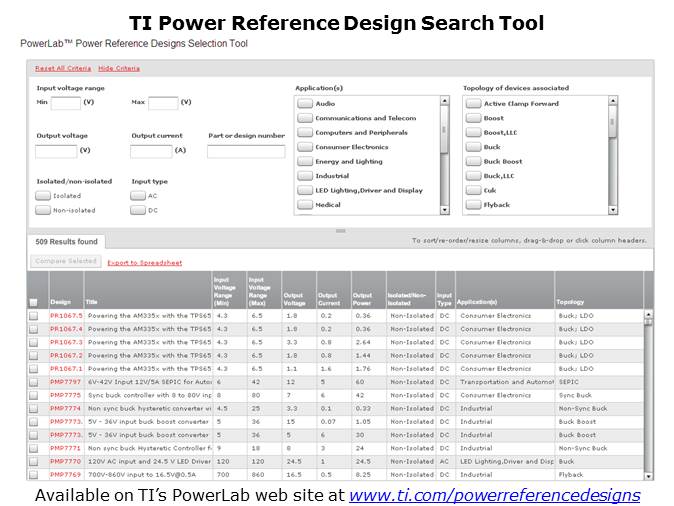Check the DC input type
Viewport: 674px width, 506px height.
[139, 210]
